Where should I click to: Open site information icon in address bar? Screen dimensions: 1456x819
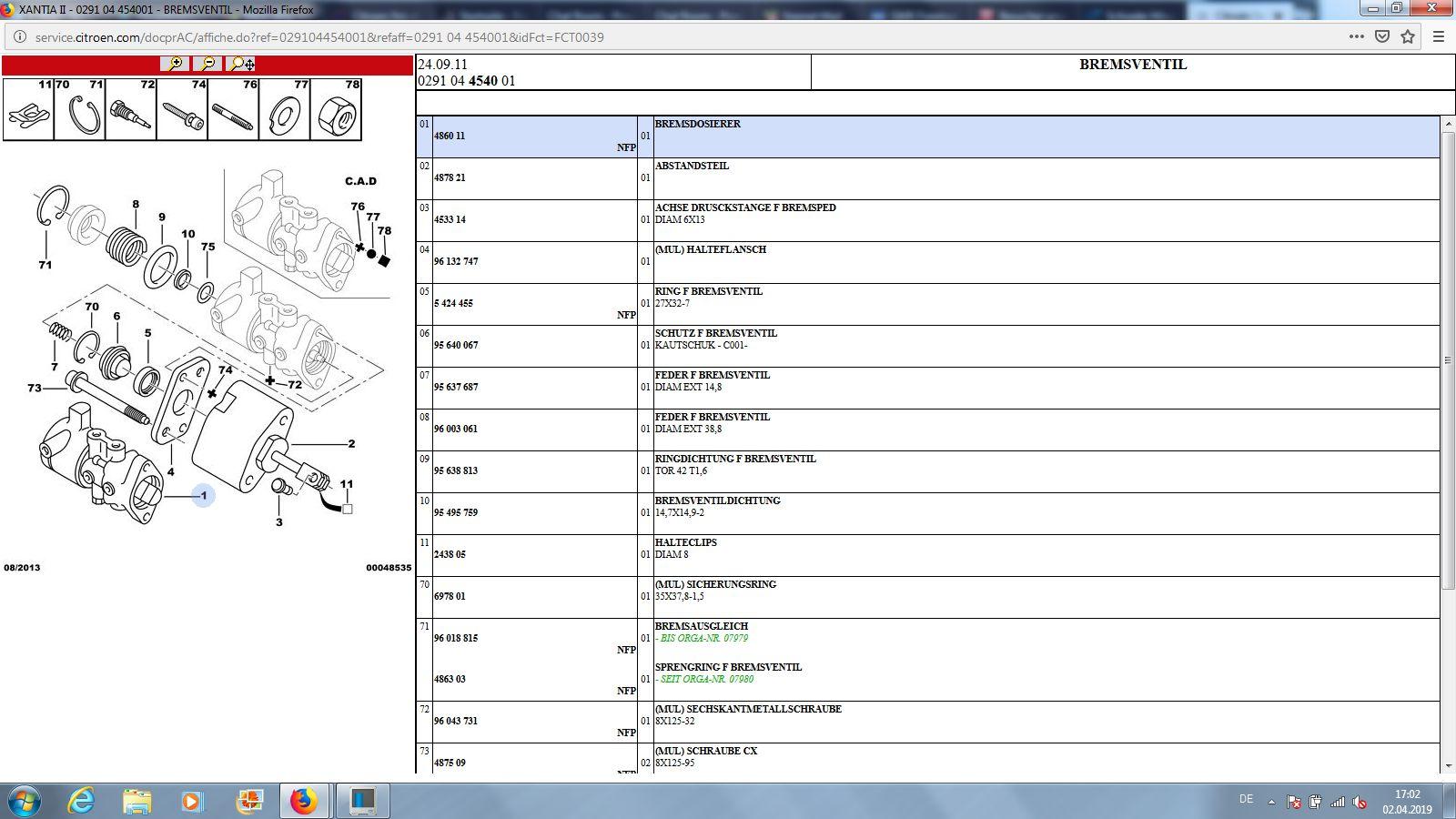tap(19, 37)
